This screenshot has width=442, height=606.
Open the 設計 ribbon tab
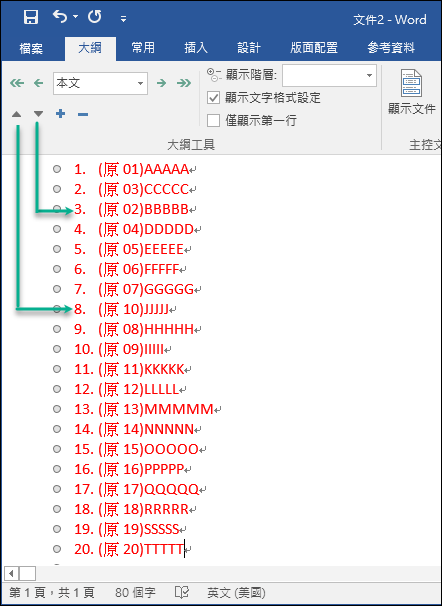pos(249,48)
